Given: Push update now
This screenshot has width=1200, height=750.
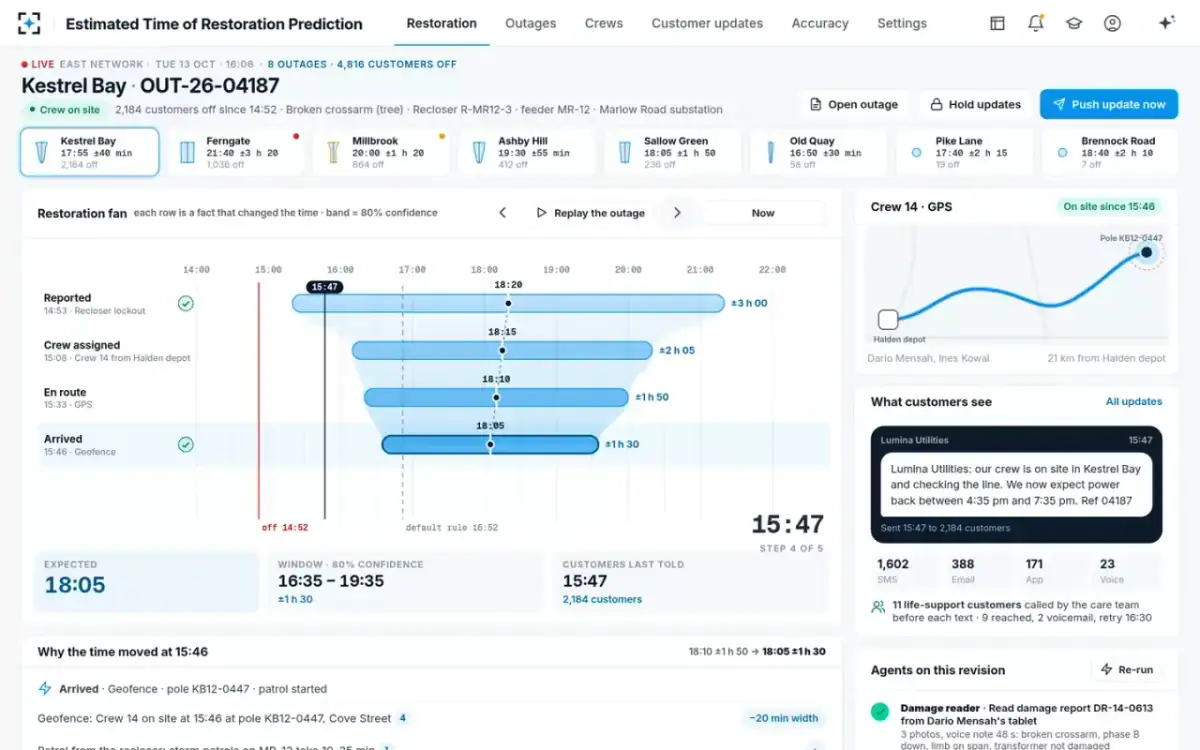Looking at the screenshot, I should pyautogui.click(x=1108, y=104).
